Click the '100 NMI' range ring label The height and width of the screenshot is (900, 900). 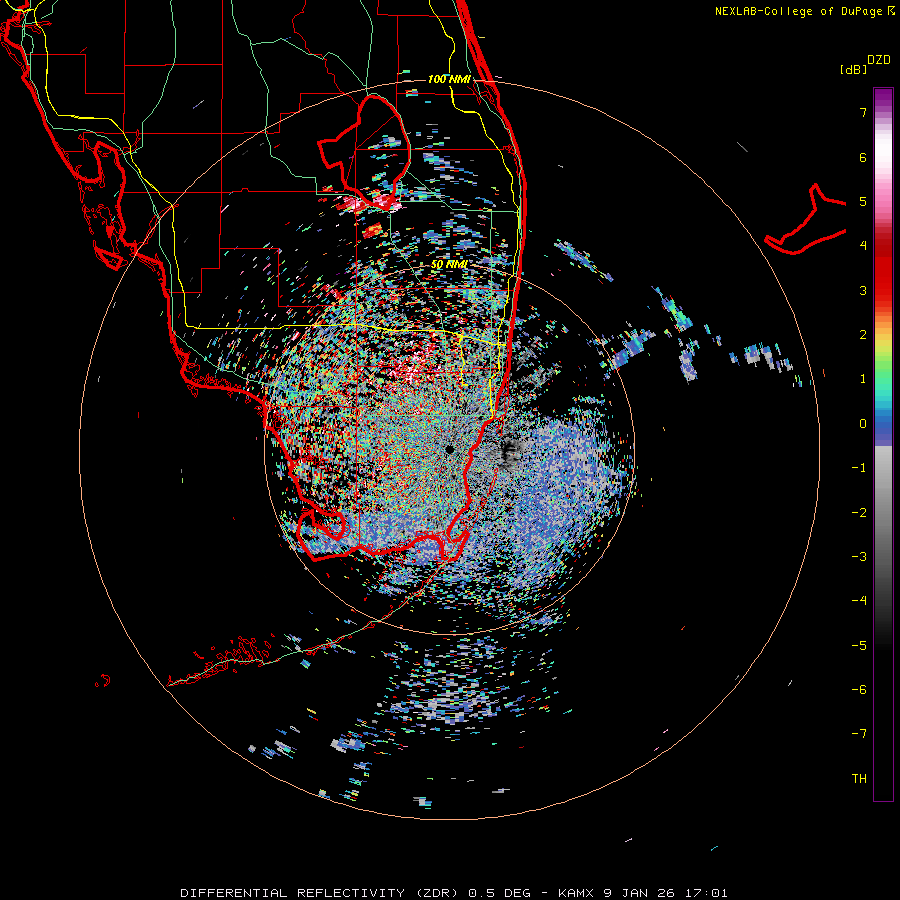(449, 79)
